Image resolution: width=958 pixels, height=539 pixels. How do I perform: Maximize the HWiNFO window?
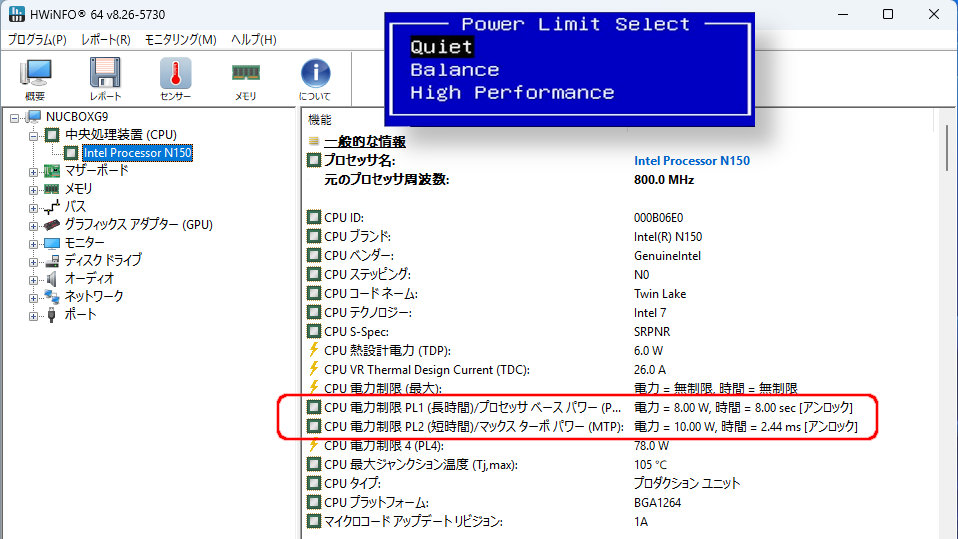[x=888, y=14]
